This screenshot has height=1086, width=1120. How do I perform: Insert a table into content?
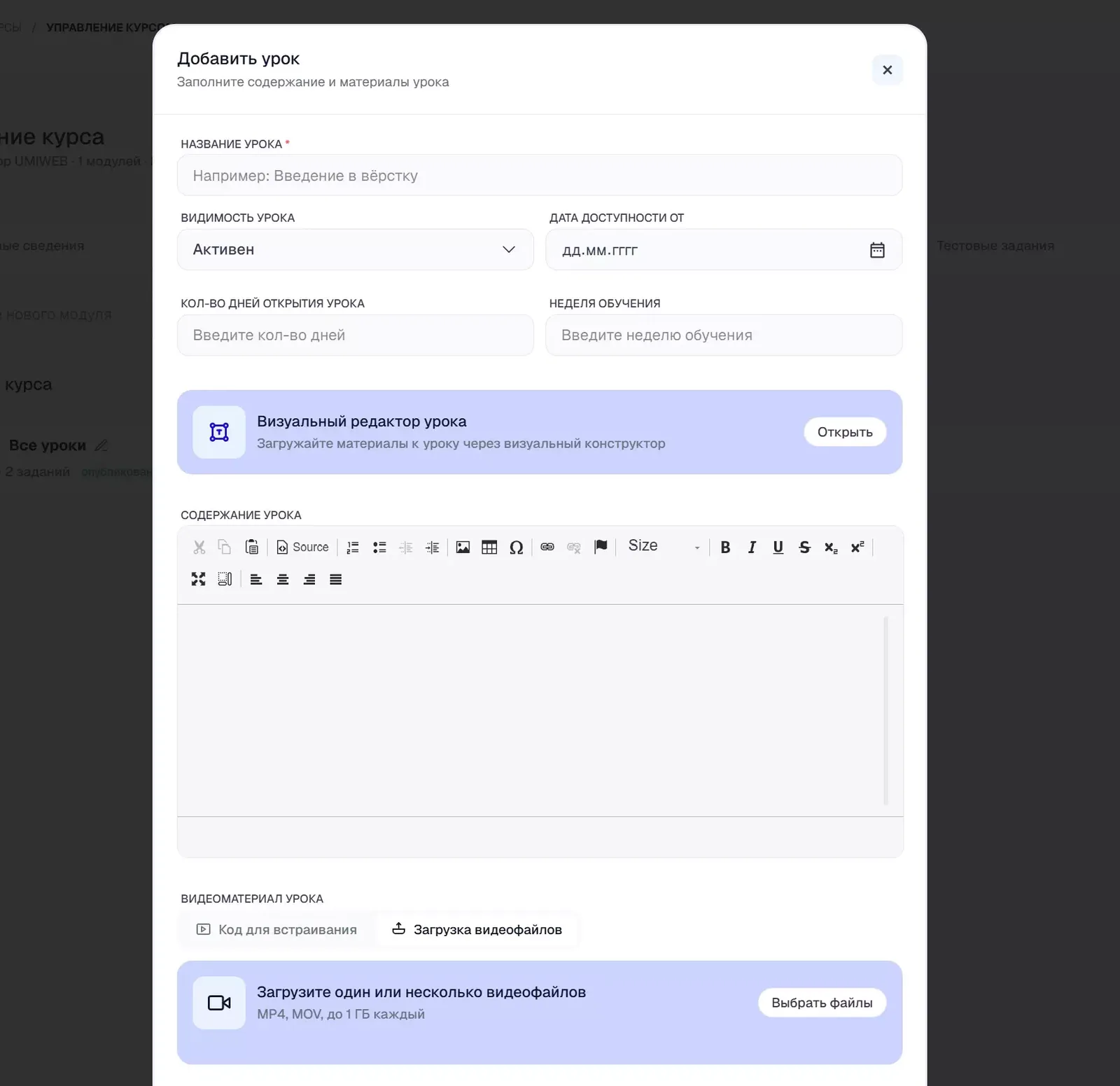[489, 548]
